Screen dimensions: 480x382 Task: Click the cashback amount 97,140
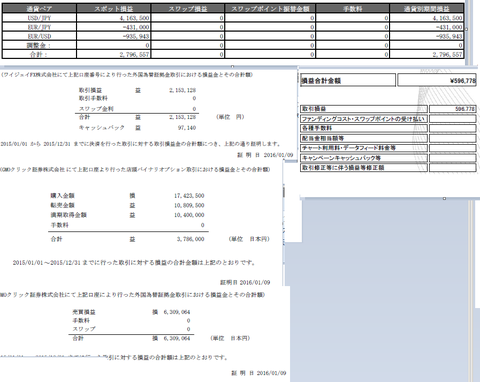187,128
